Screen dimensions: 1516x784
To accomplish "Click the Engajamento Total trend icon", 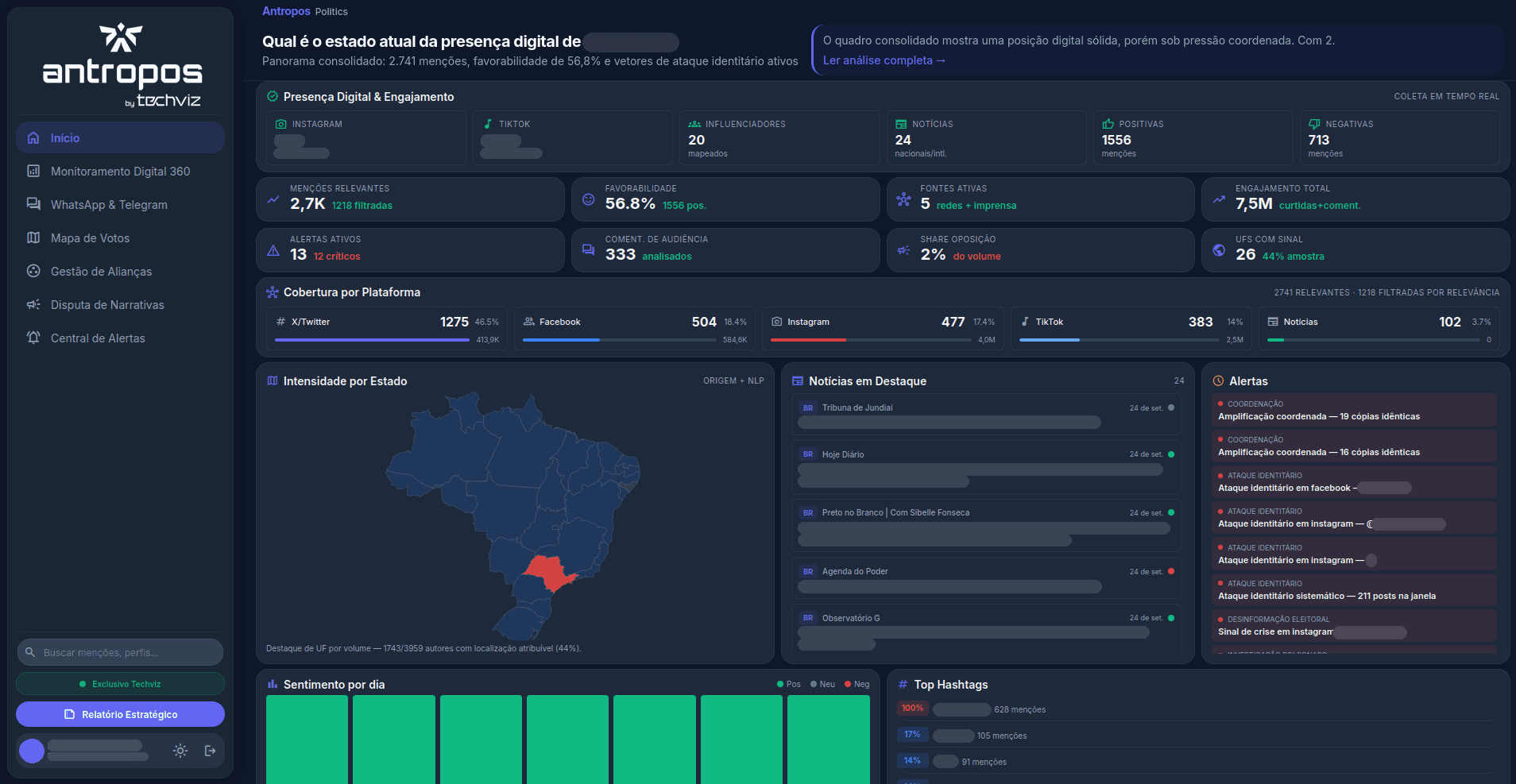I will click(x=1219, y=199).
